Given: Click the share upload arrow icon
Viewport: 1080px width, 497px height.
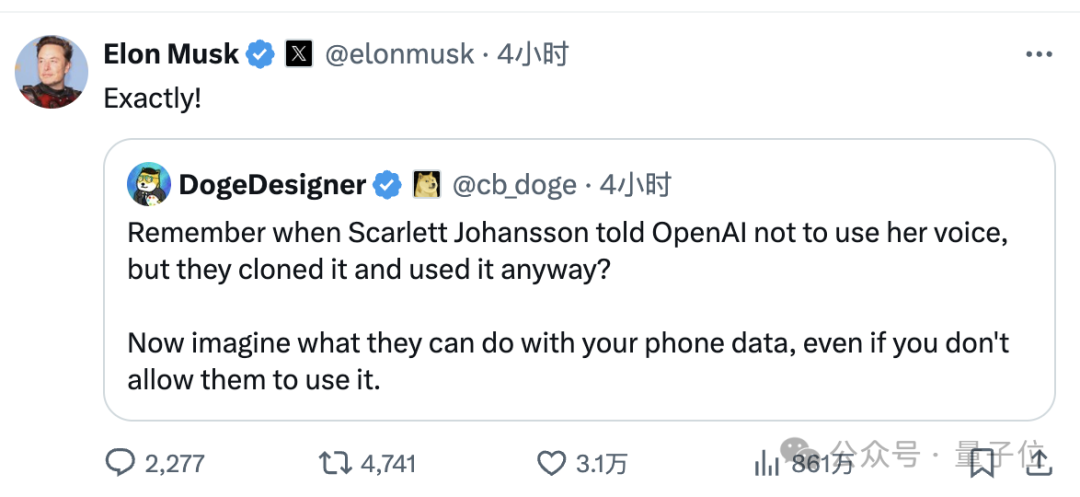Looking at the screenshot, I should click(x=1038, y=461).
